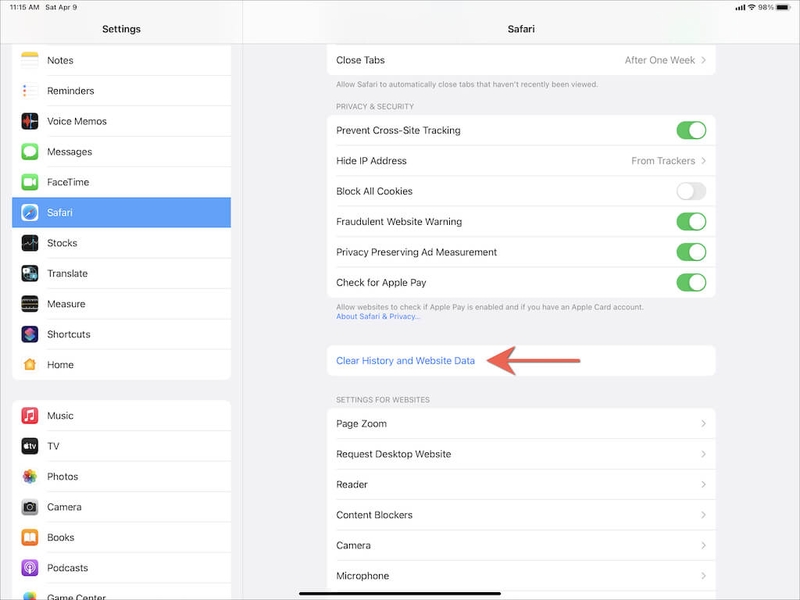This screenshot has height=600, width=800.
Task: Open the Notes app icon in sidebar
Action: click(x=30, y=60)
